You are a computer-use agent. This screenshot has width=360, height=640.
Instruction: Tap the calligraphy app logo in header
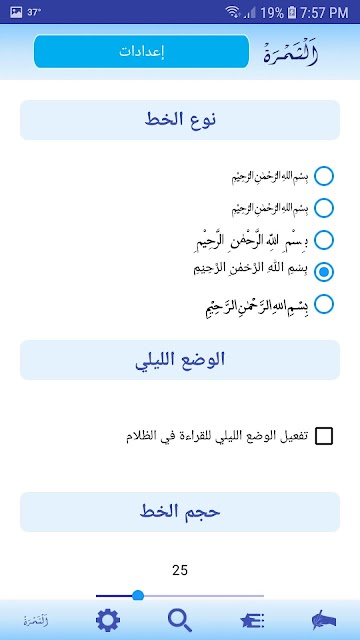click(291, 52)
